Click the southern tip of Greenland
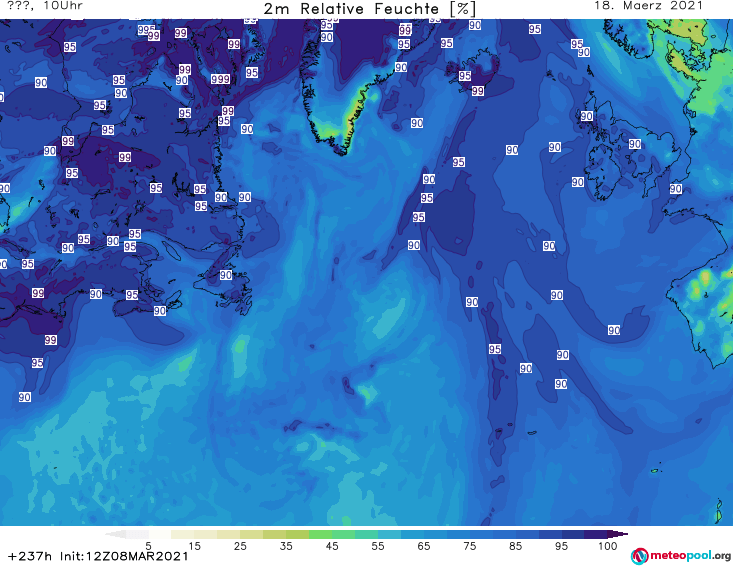This screenshot has height=566, width=733. [x=344, y=150]
